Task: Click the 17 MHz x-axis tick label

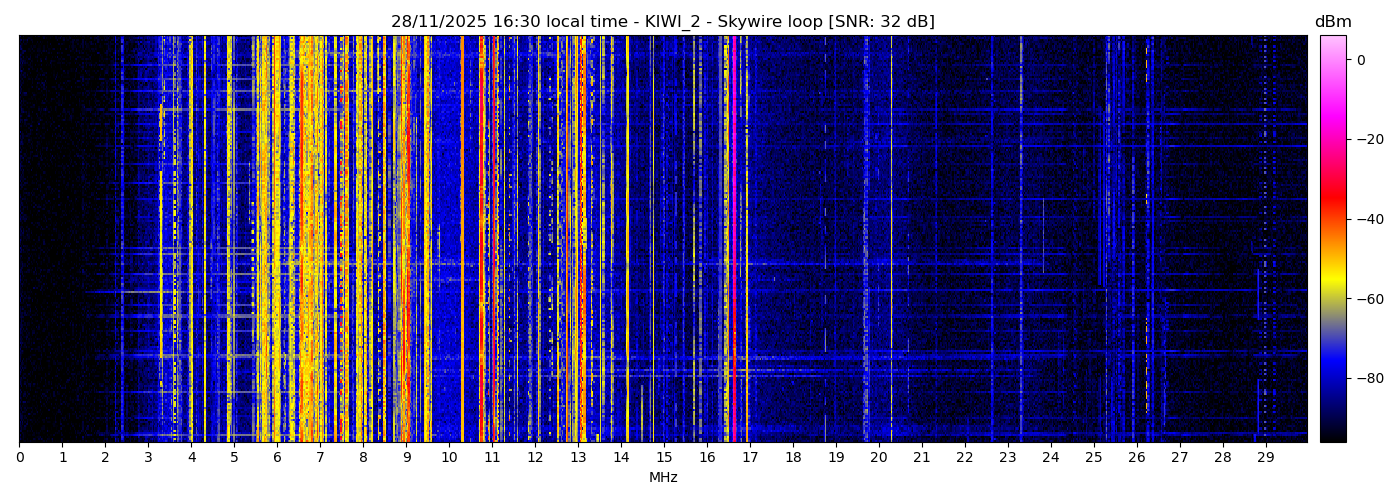Action: tap(750, 457)
